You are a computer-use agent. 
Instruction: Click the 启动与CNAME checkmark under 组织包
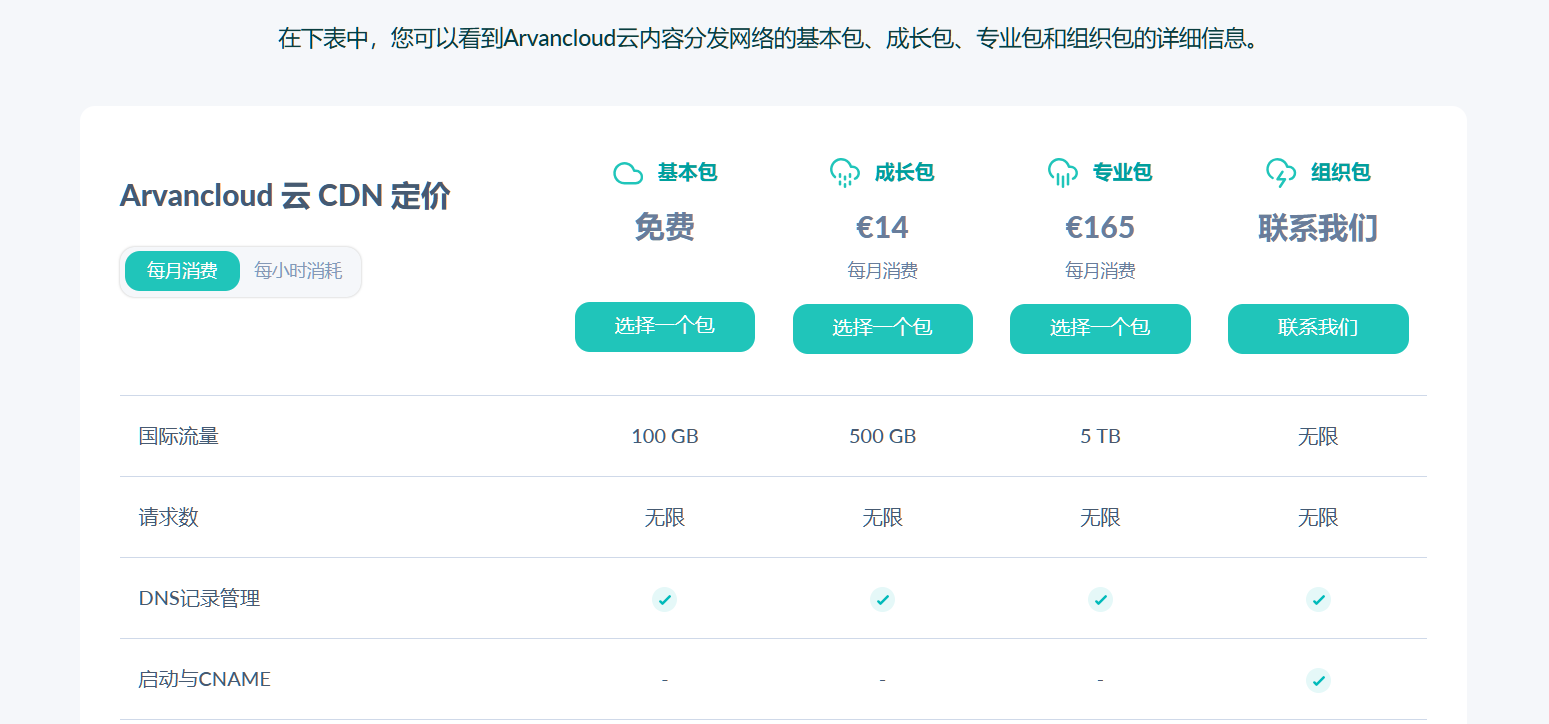point(1318,680)
